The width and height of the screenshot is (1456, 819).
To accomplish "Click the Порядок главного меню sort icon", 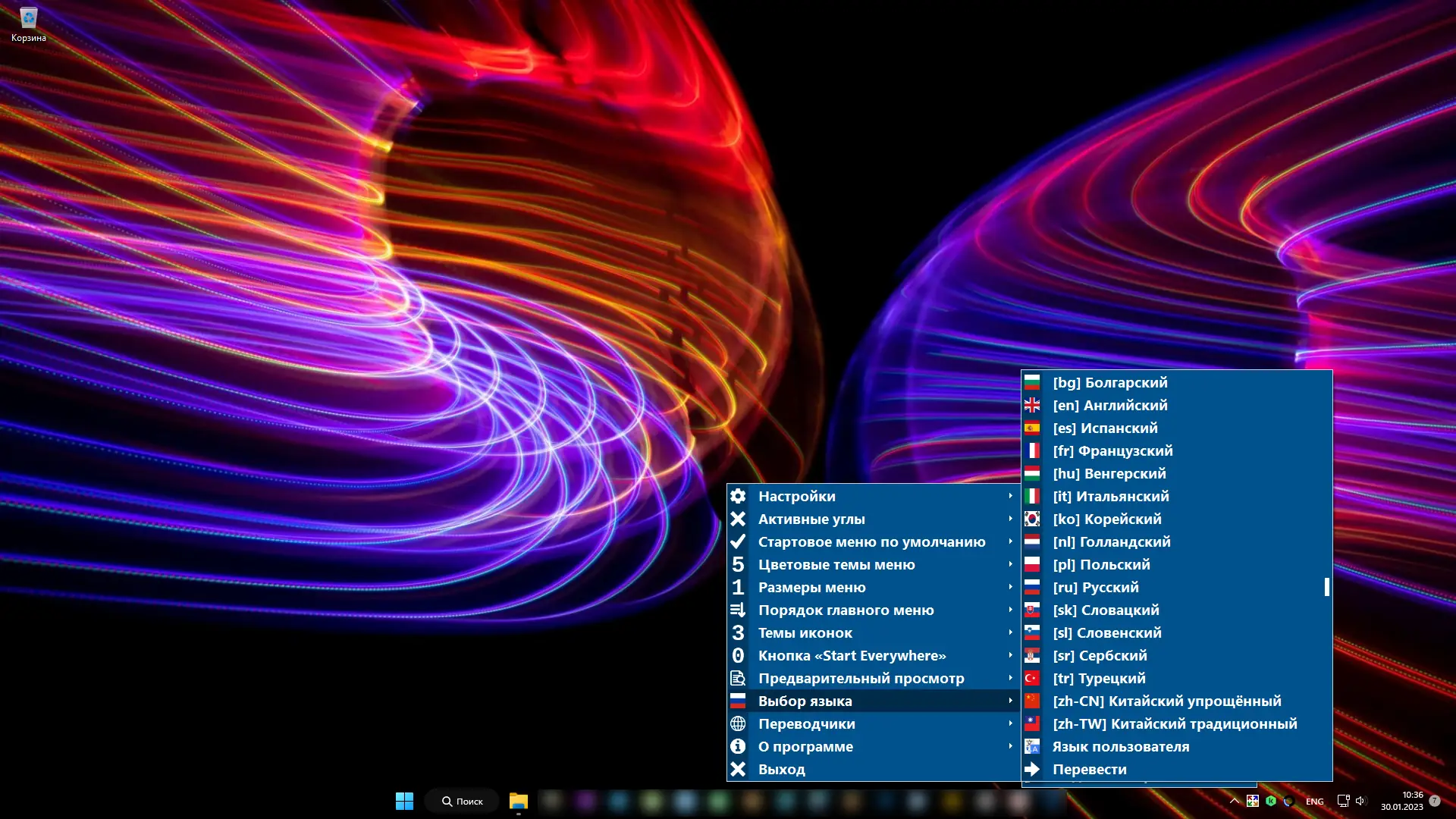I will coord(738,610).
